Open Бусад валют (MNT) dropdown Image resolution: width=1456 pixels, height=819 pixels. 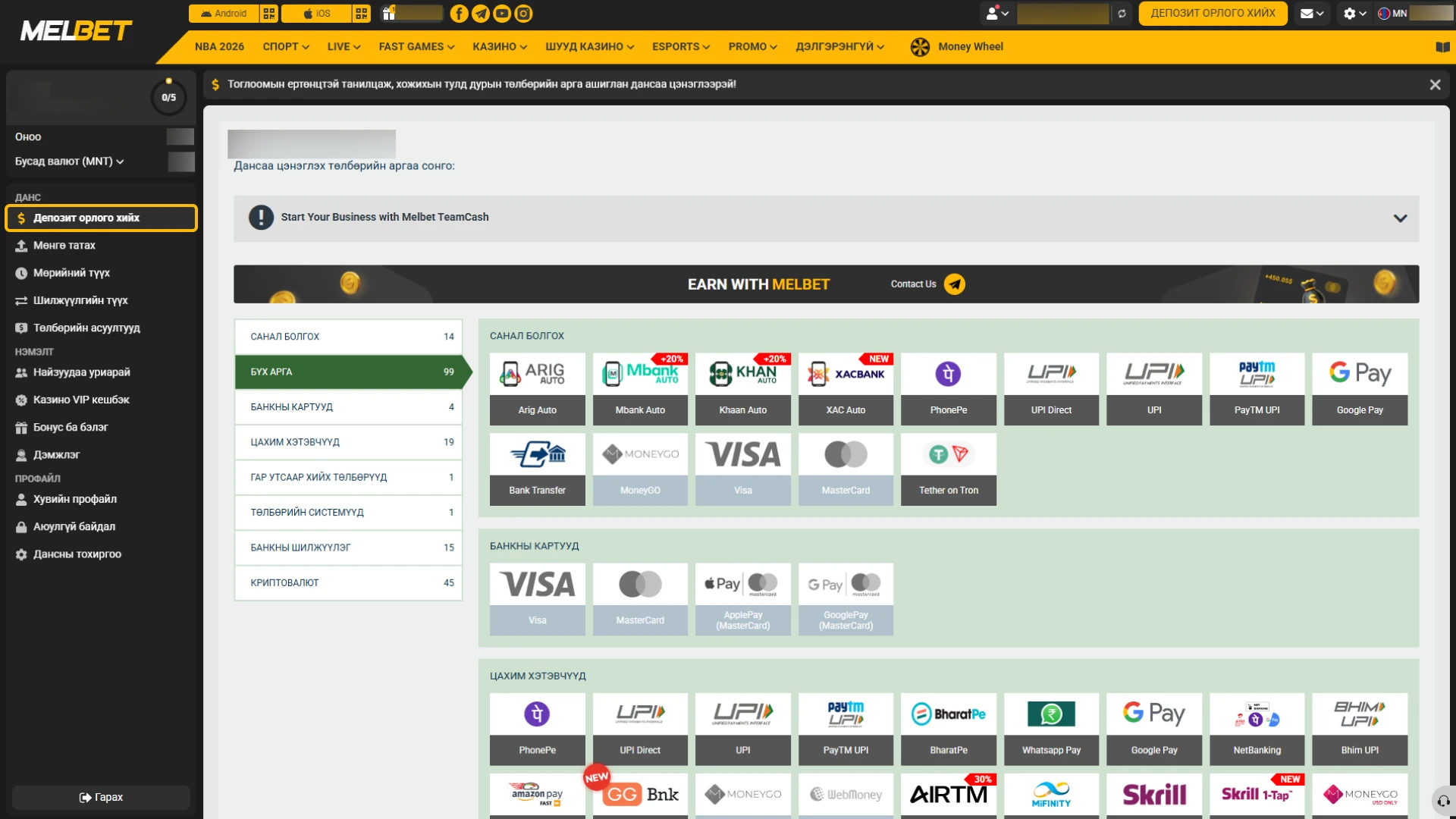pyautogui.click(x=69, y=162)
